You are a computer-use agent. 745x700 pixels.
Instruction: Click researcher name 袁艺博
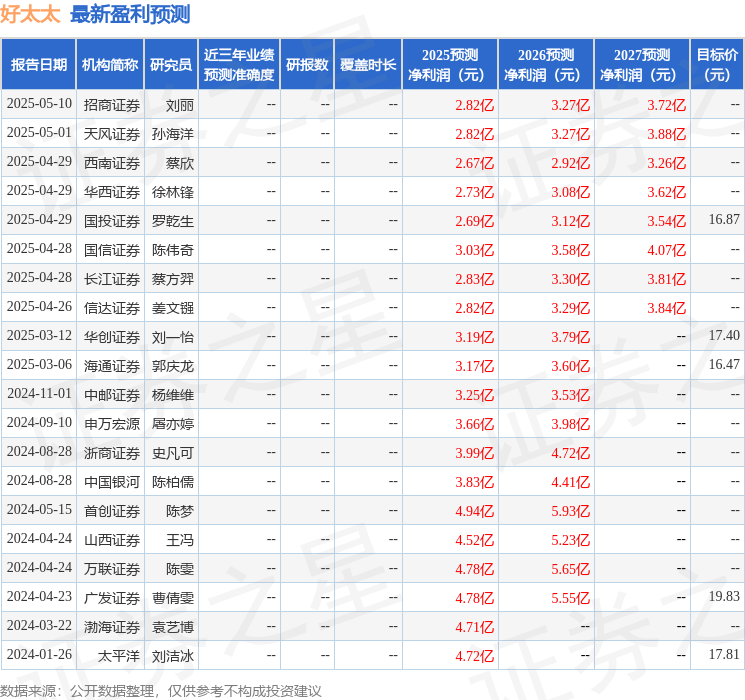point(173,627)
